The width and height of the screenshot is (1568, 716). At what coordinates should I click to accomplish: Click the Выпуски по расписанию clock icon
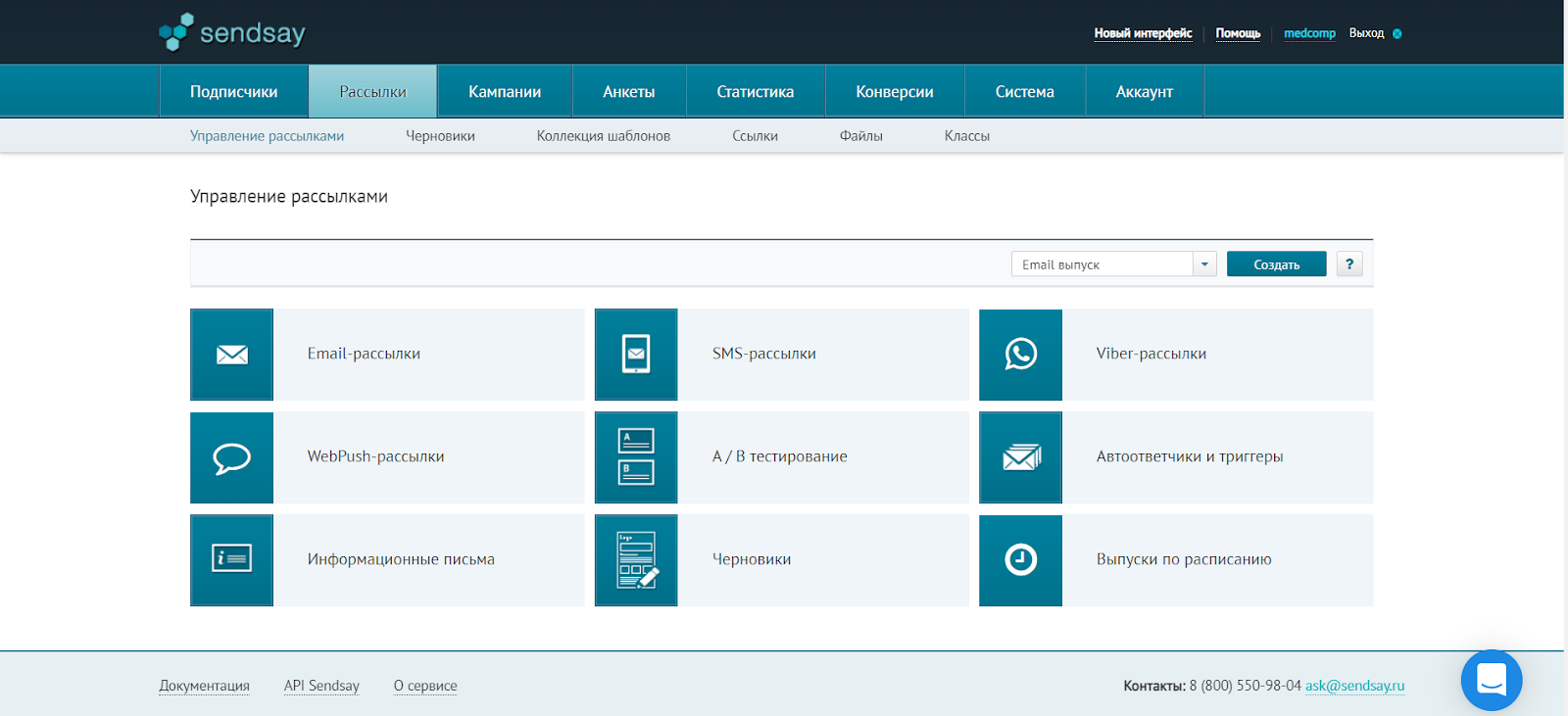1020,560
